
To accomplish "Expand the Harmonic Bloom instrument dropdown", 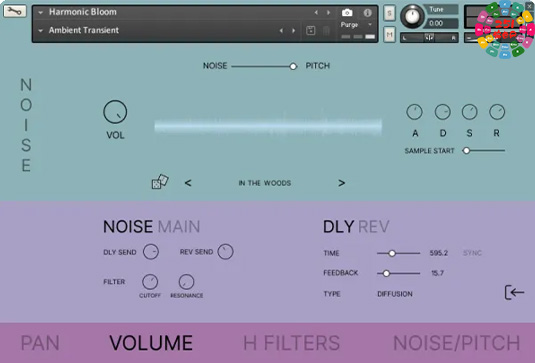I will click(x=41, y=12).
